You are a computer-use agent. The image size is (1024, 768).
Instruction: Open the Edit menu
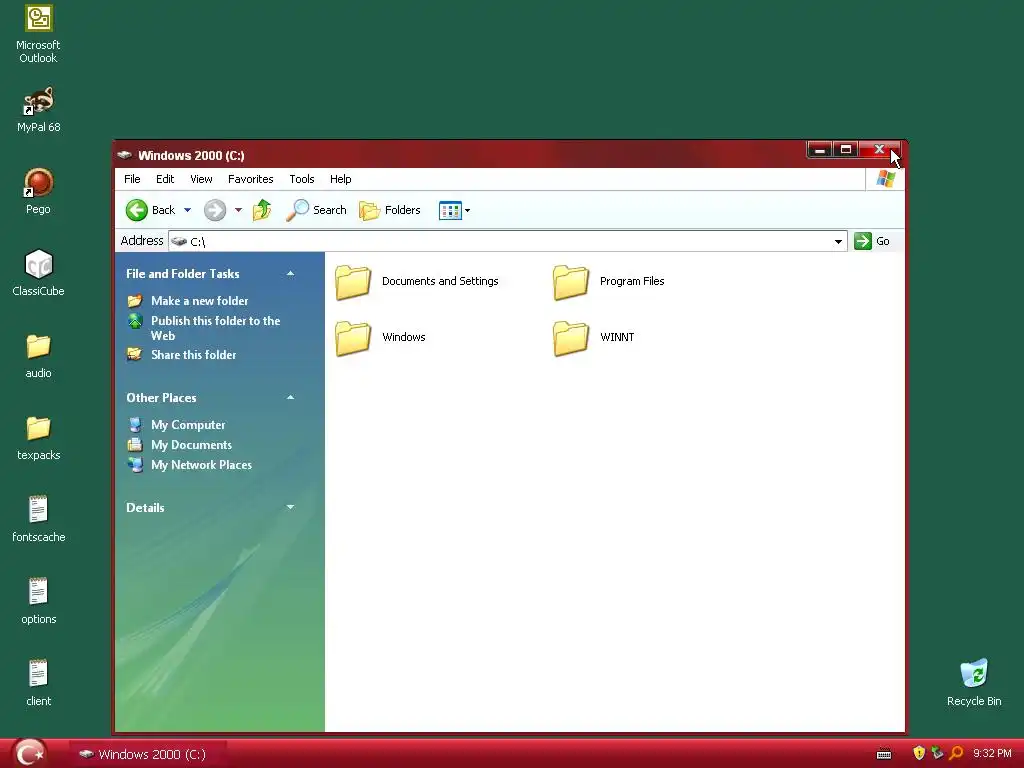tap(165, 179)
